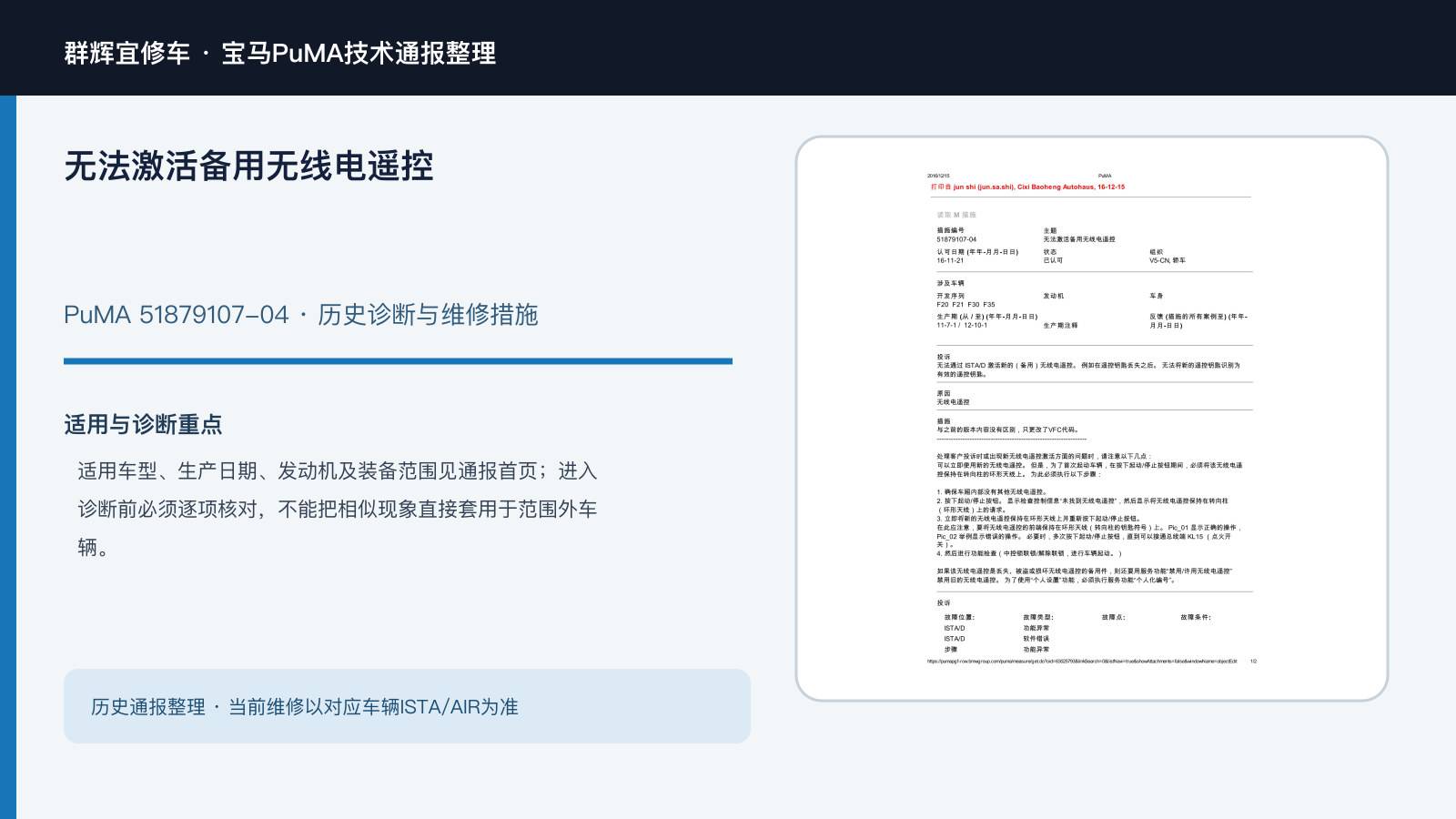Click the approval date 16-11-21 in the document

(950, 260)
